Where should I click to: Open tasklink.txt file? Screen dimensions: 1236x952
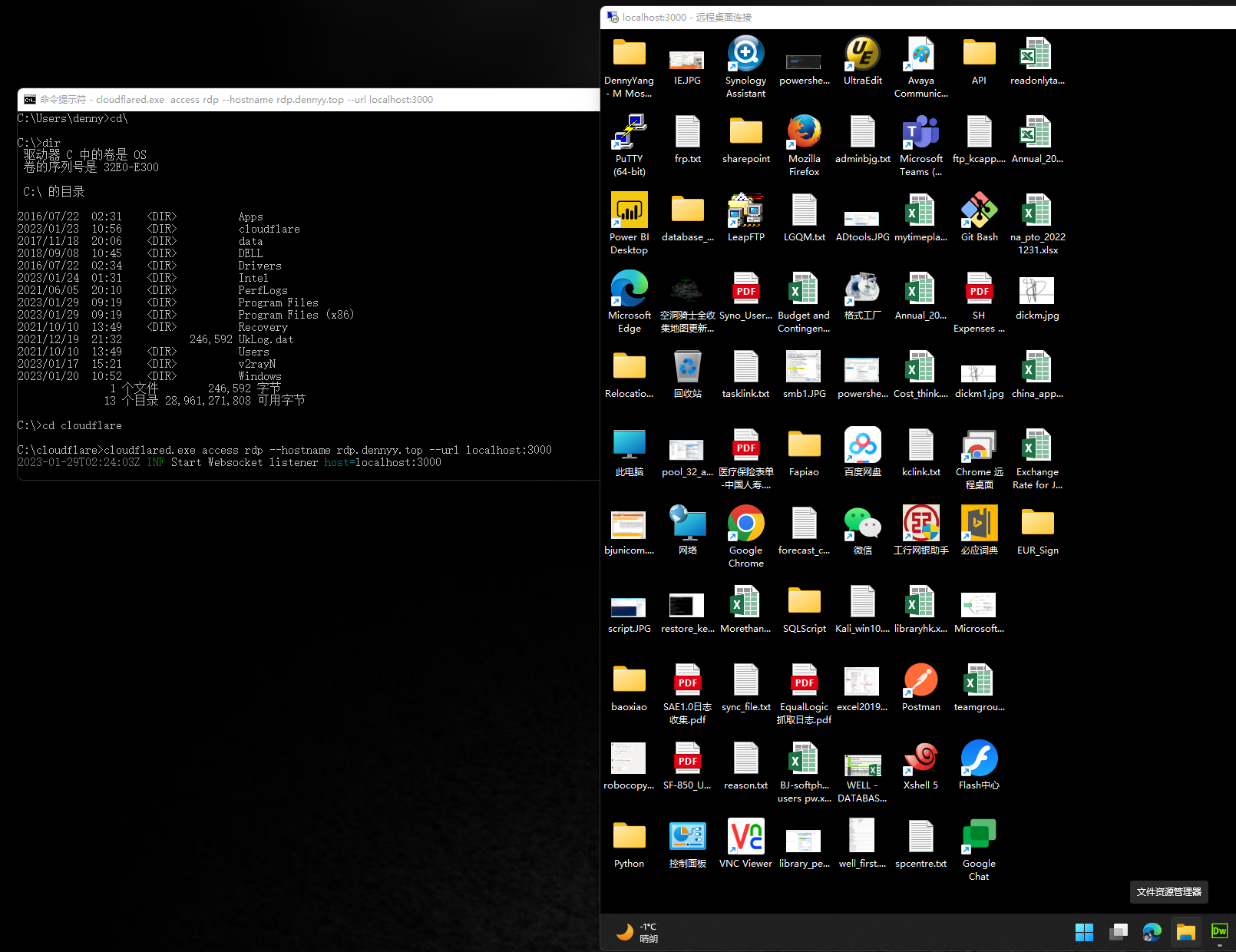coord(745,374)
